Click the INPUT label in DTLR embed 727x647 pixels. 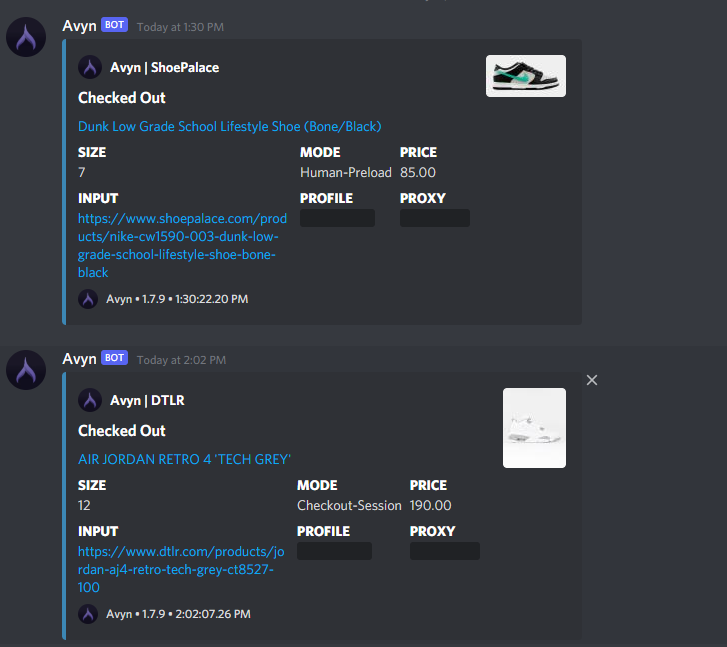click(x=98, y=532)
